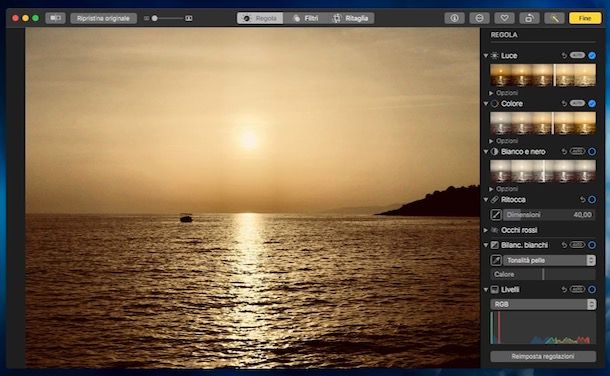Undo the Bianco e nero adjustment arrow
610x376 pixels.
[x=564, y=152]
